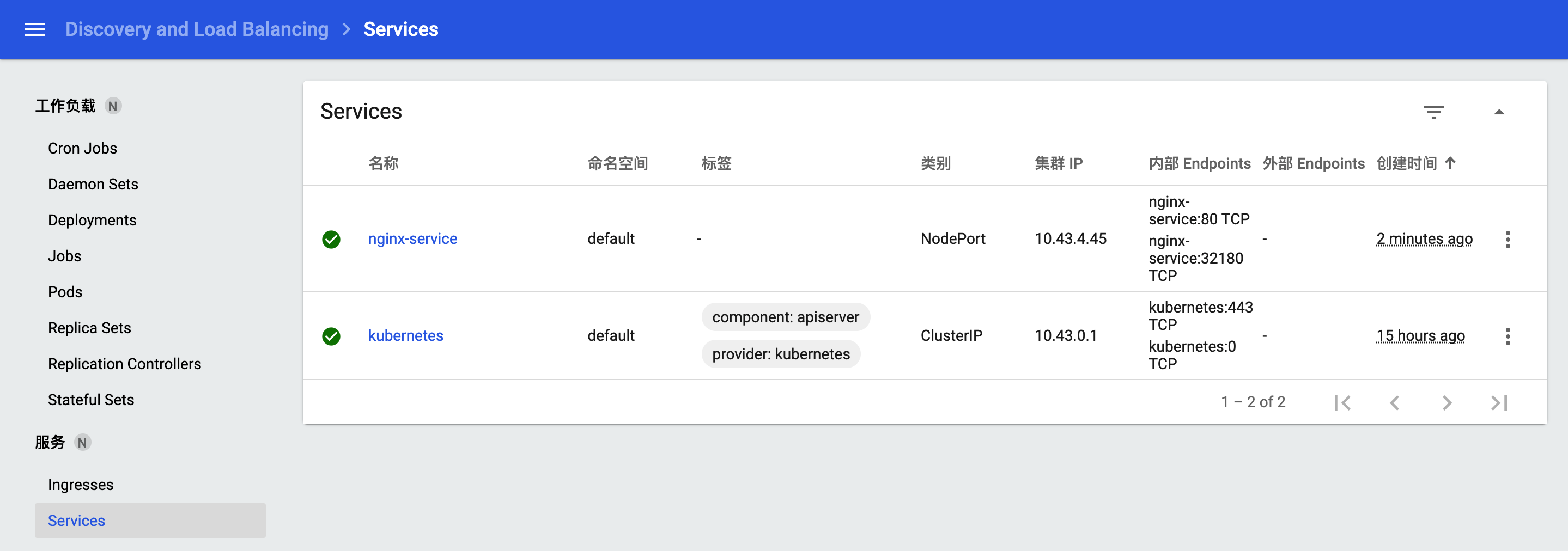1568x551 pixels.
Task: Open actions menu for kubernetes row
Action: pyautogui.click(x=1508, y=336)
